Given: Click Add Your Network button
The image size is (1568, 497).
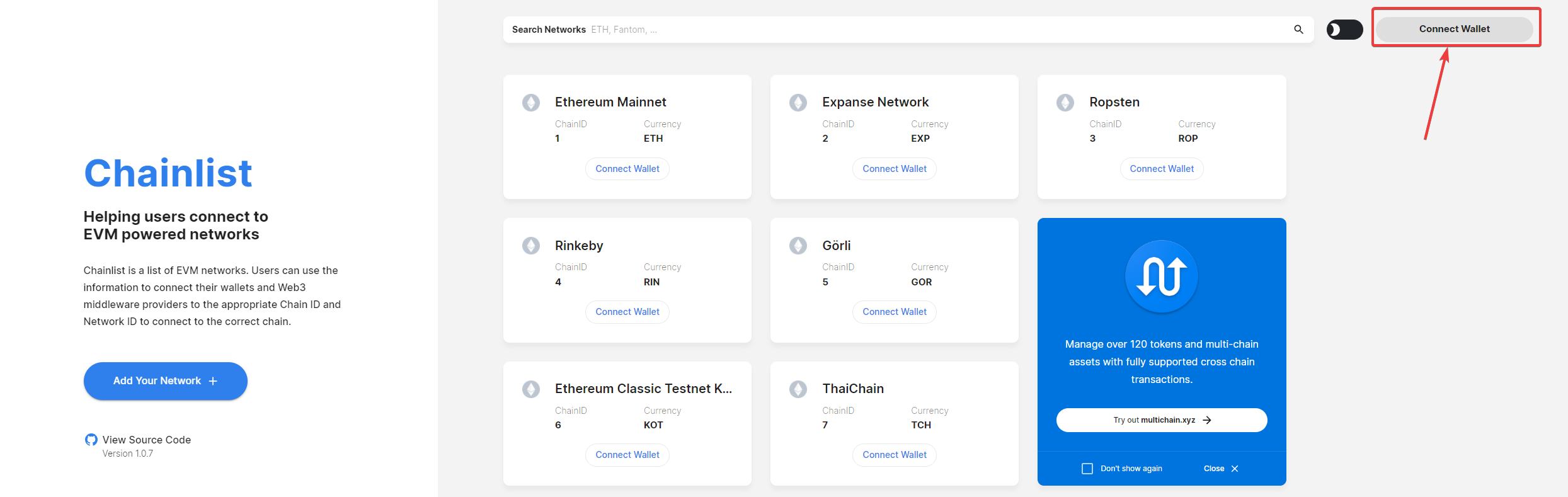Looking at the screenshot, I should [165, 381].
